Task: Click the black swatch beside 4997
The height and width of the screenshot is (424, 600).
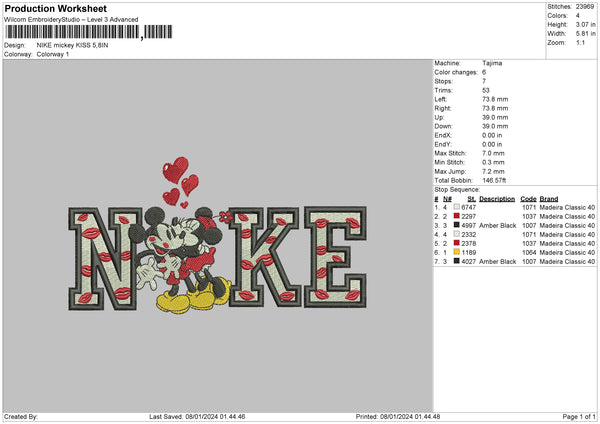Action: (457, 225)
